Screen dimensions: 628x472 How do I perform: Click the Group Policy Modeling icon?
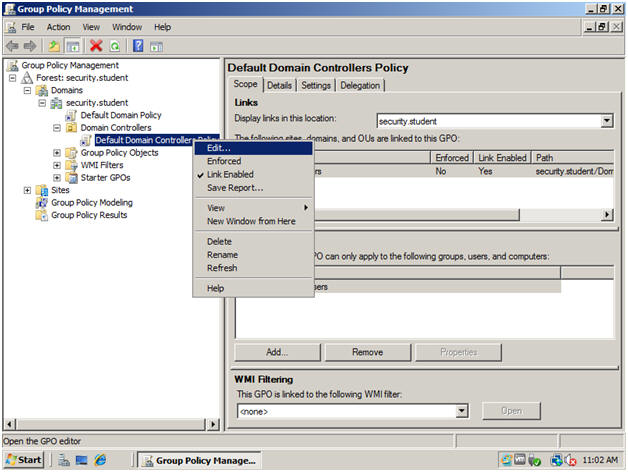42,202
